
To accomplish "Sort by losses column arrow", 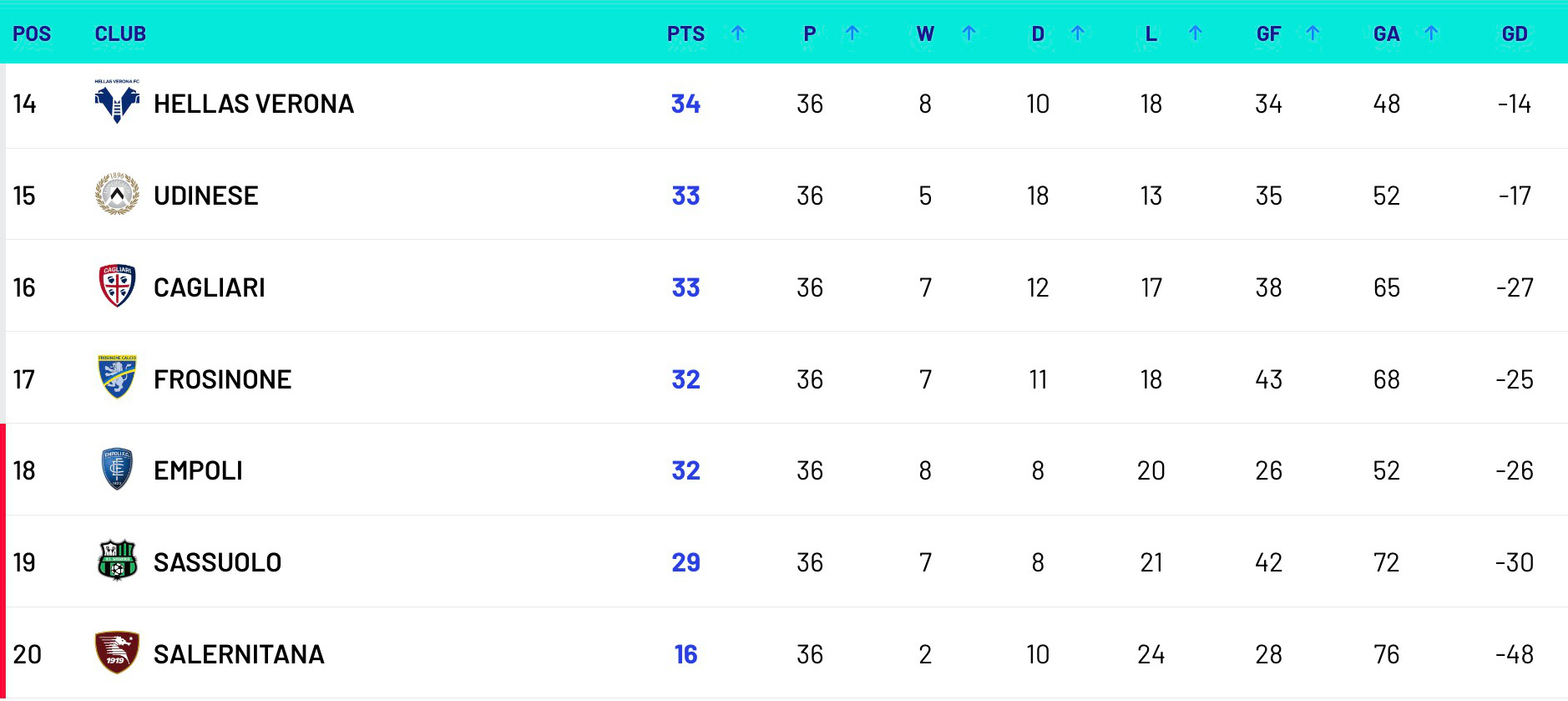I will tap(1195, 33).
